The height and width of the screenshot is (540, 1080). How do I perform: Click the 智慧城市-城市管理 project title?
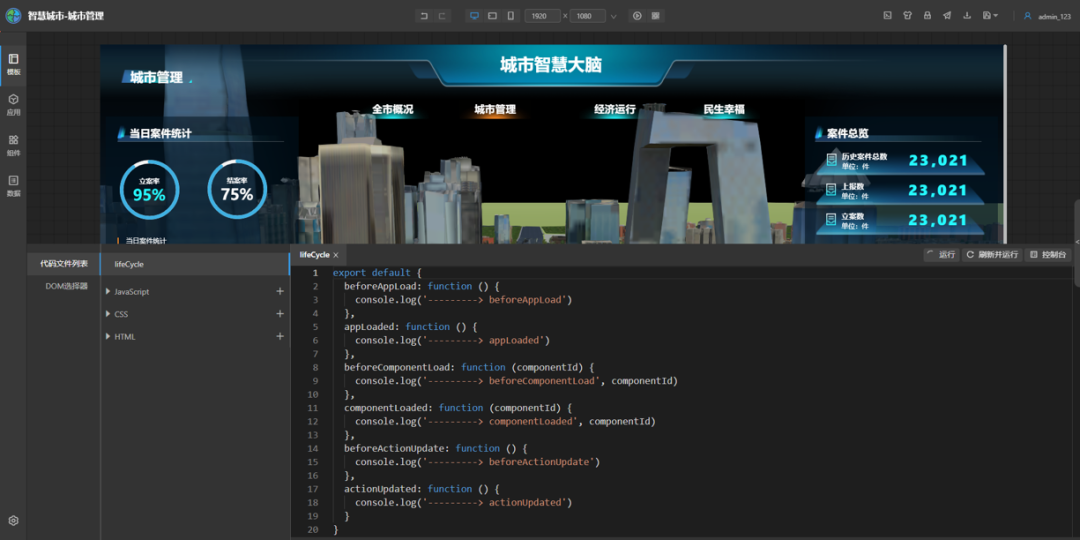point(66,15)
